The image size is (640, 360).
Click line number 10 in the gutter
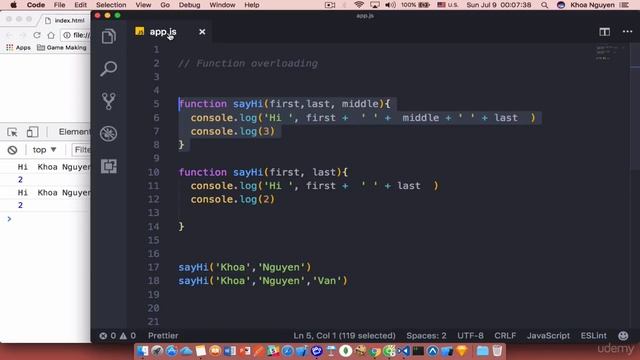[x=153, y=172]
